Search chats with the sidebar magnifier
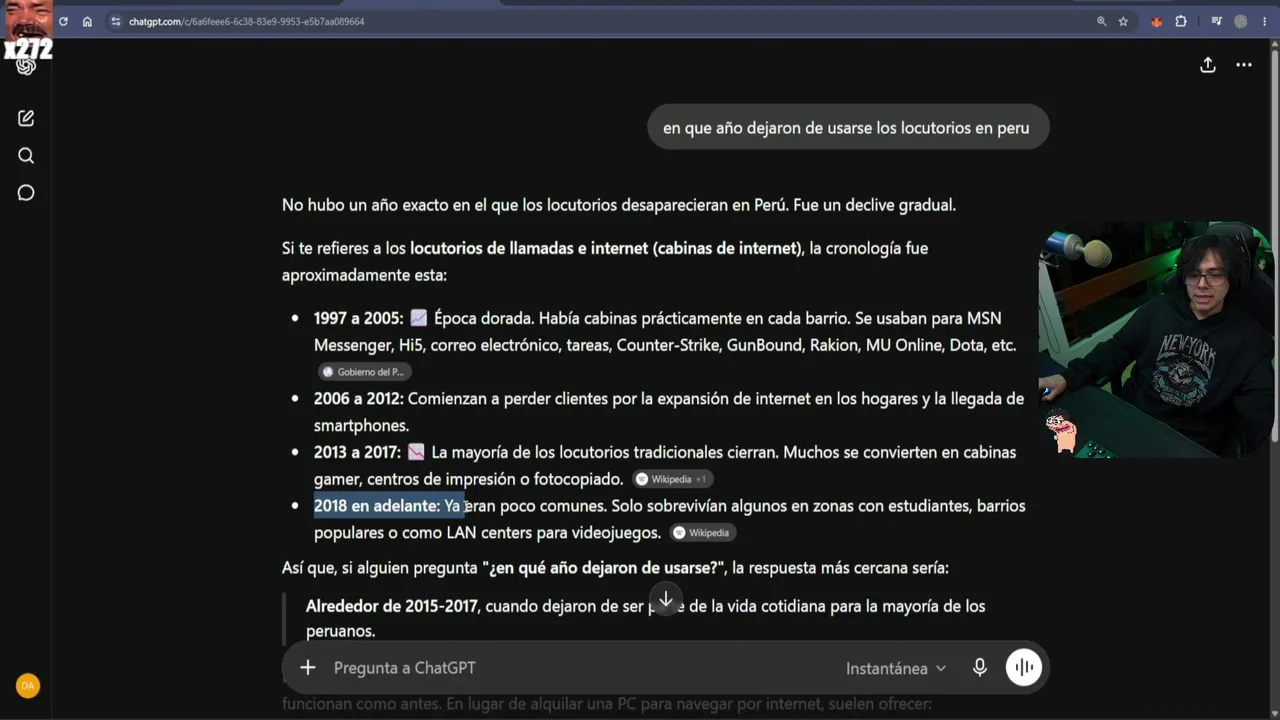 click(26, 156)
